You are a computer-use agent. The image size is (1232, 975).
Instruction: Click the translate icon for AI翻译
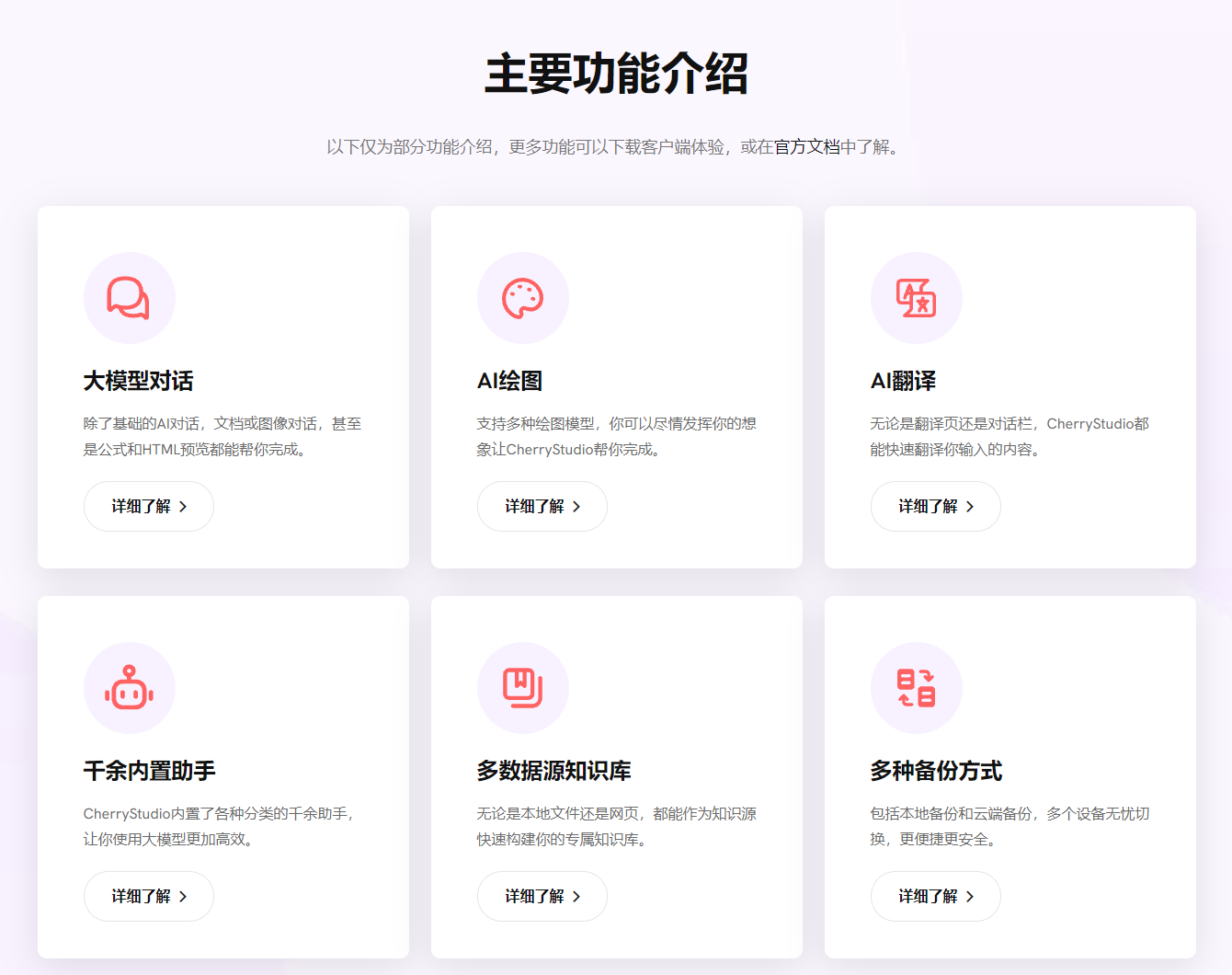tap(916, 298)
